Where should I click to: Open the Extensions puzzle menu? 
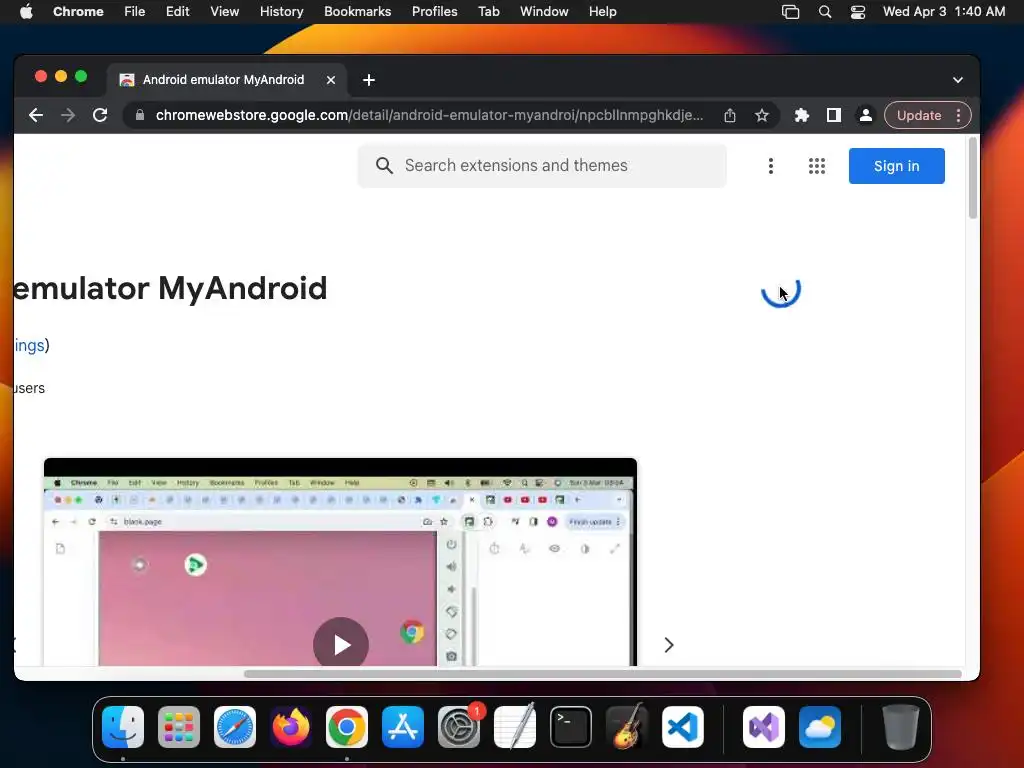801,116
